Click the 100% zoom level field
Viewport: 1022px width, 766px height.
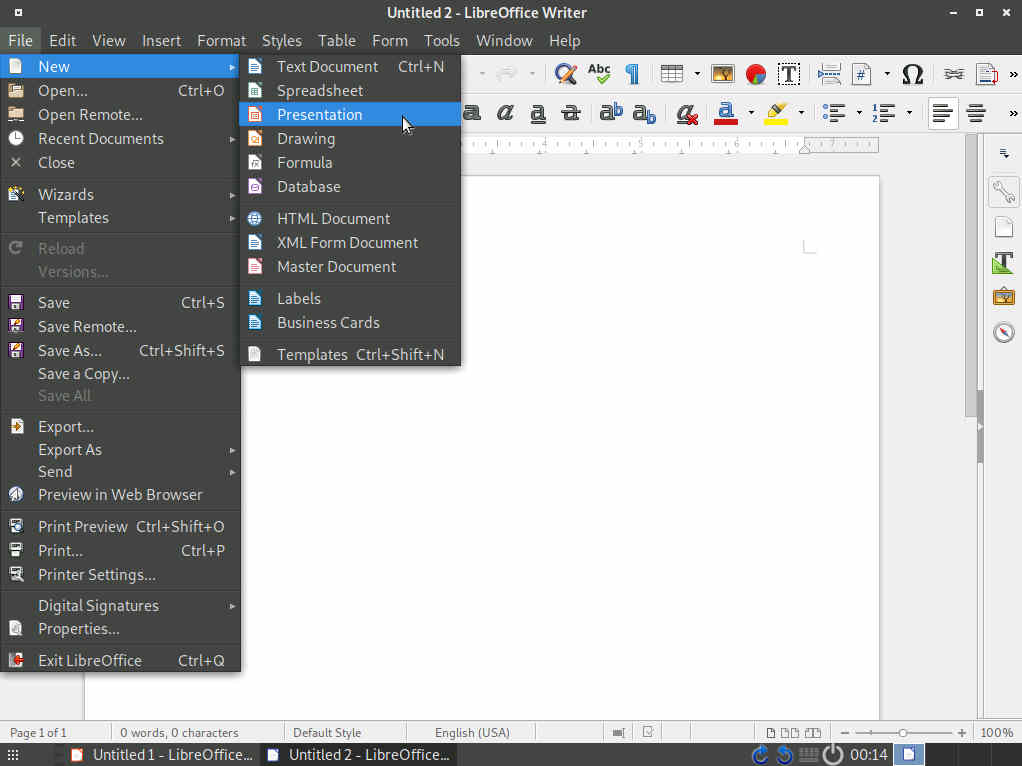[997, 733]
